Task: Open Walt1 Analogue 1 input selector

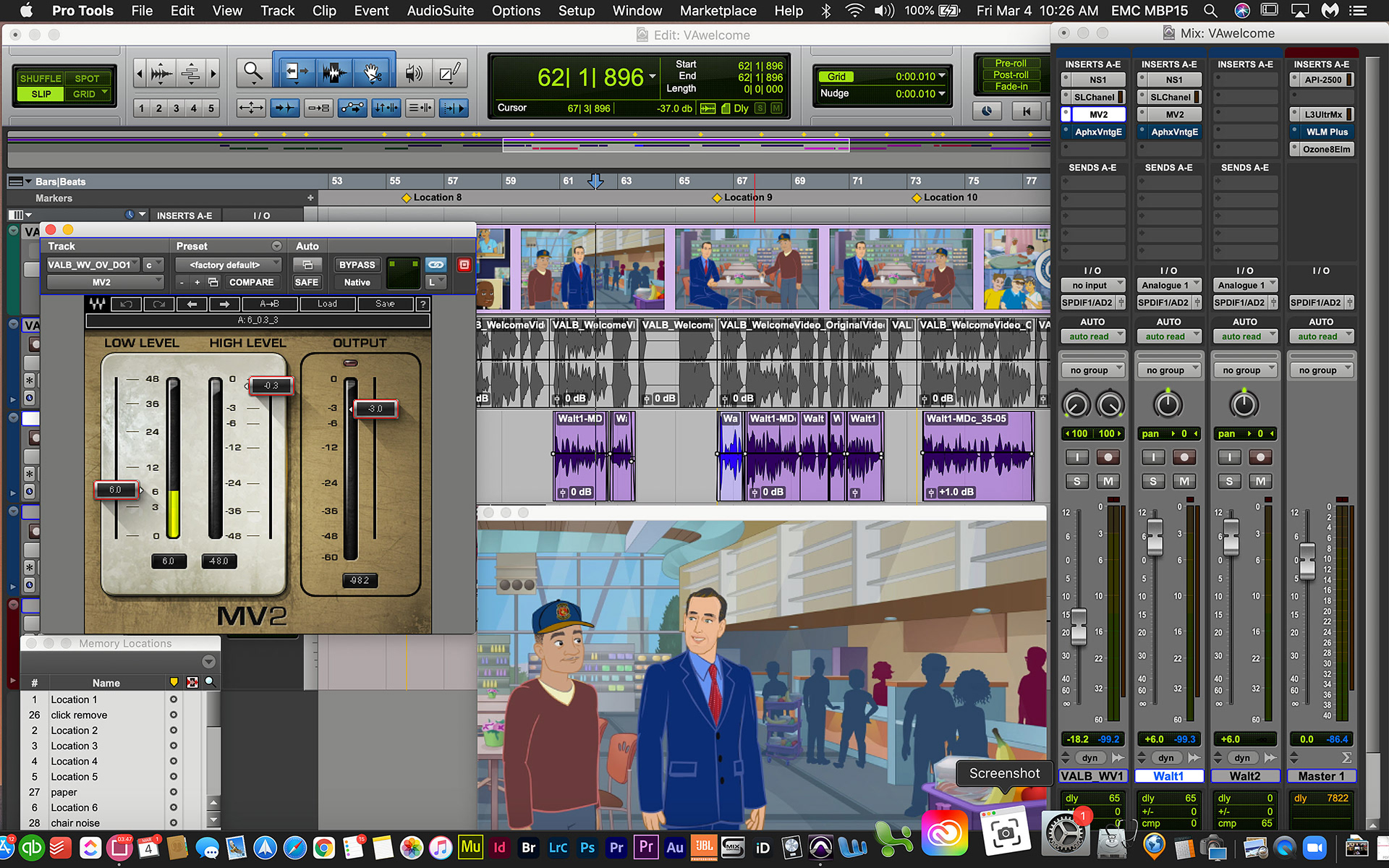Action: [1168, 285]
